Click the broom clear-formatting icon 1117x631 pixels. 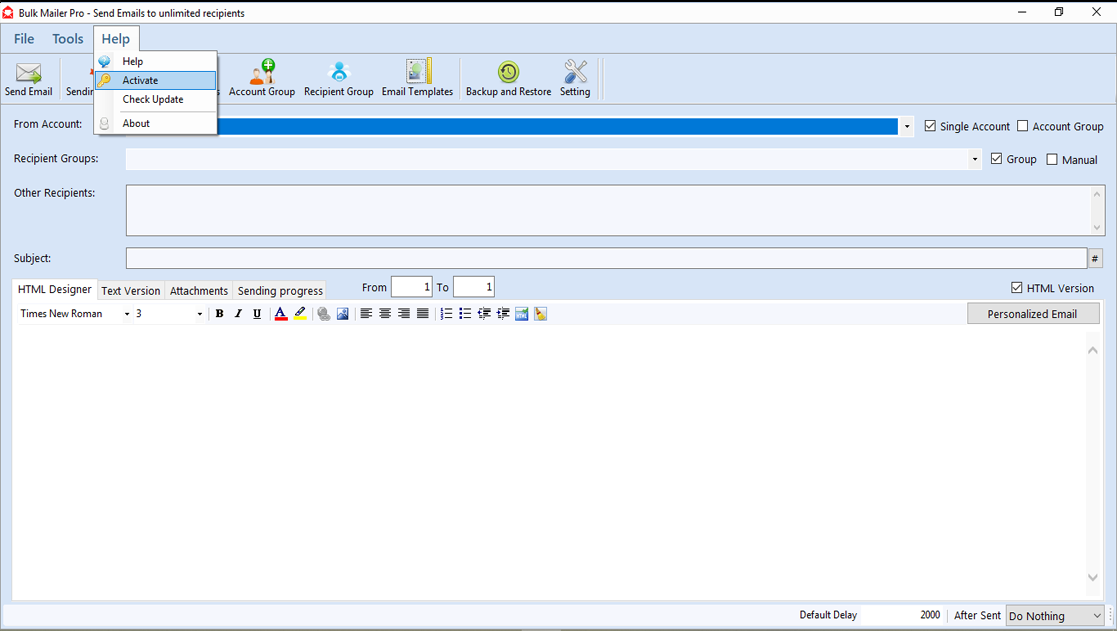tap(541, 313)
